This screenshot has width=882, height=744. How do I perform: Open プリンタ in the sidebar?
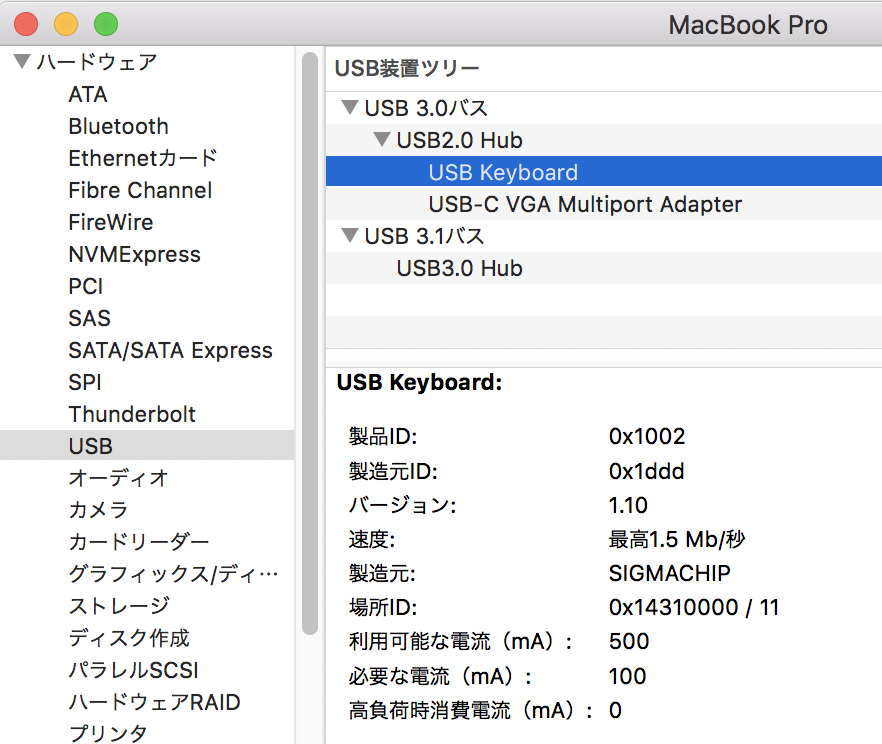[108, 733]
